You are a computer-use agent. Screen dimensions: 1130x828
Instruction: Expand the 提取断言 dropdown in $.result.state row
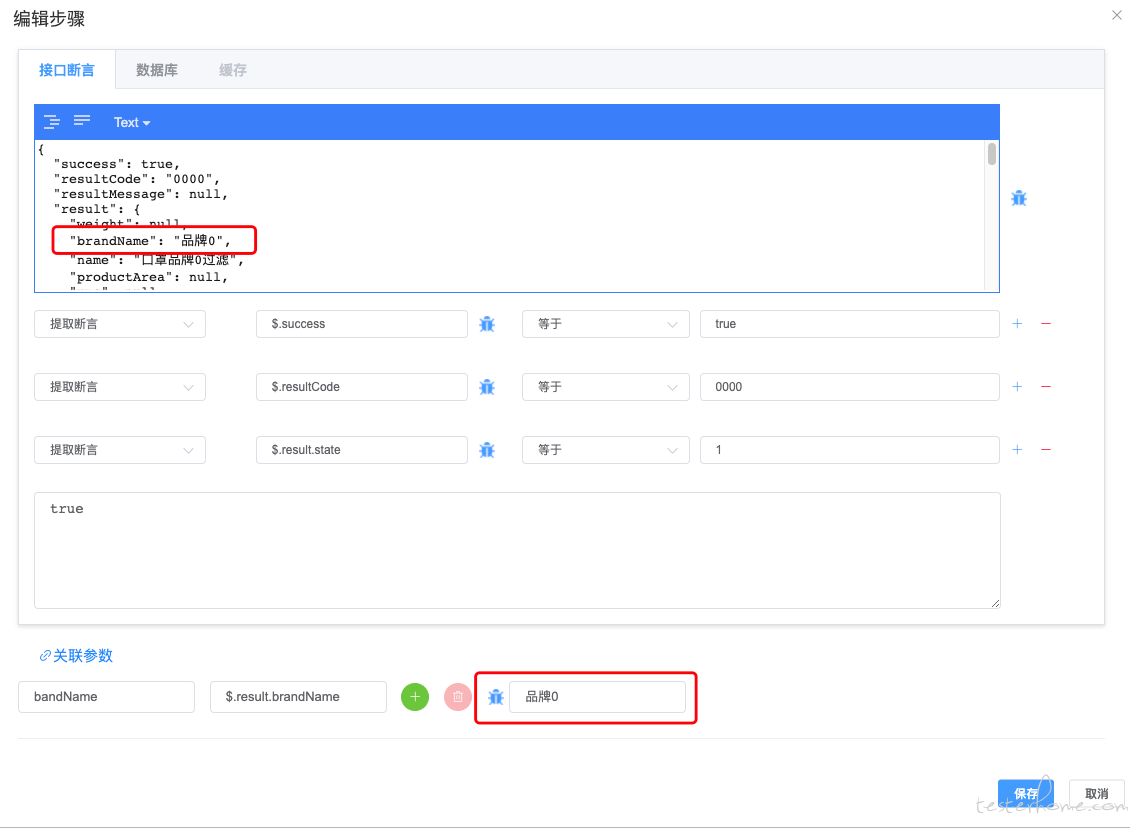point(120,450)
